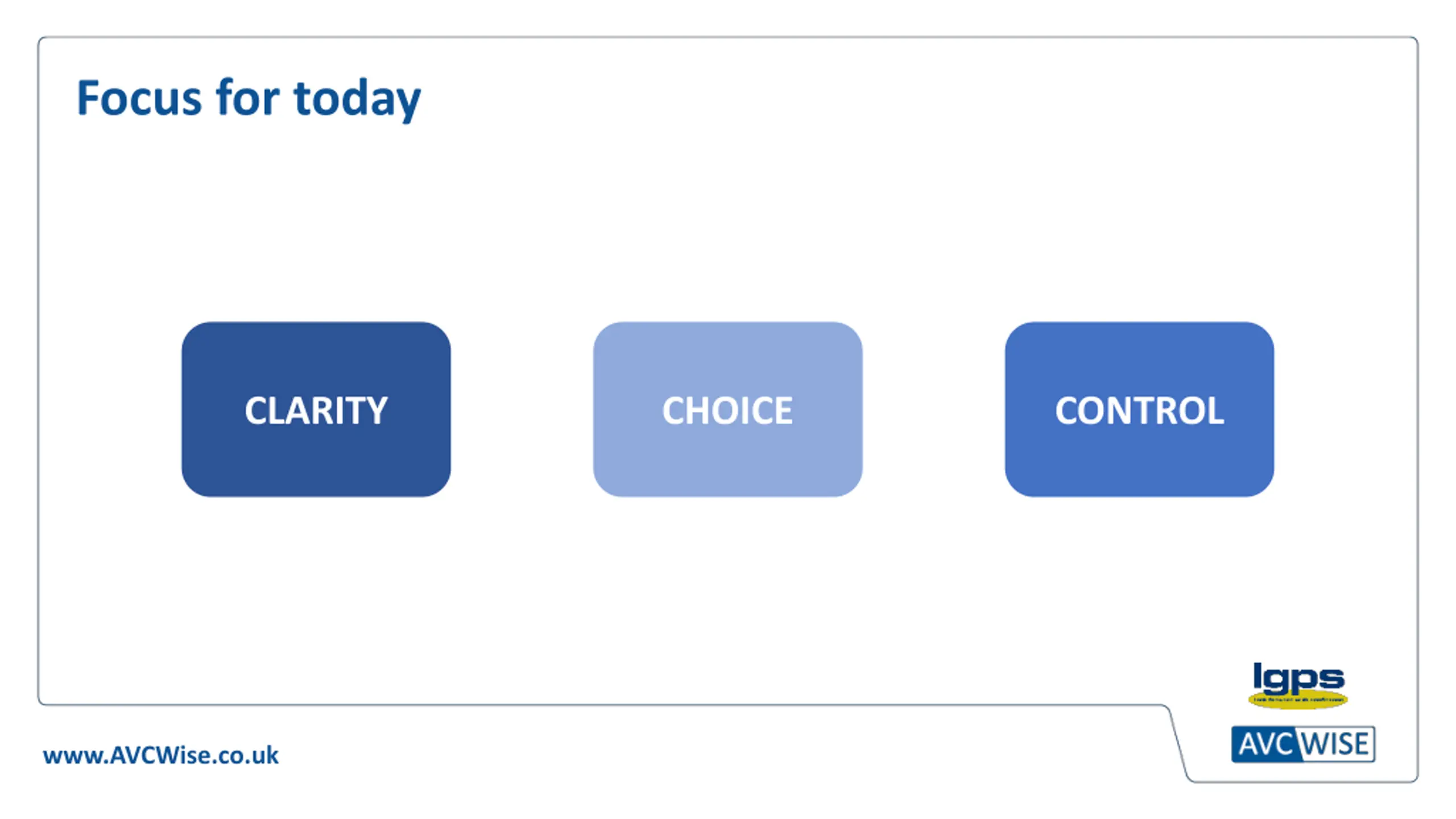Viewport: 1456px width, 819px height.
Task: Click the yellow oval under lgps text
Action: 1298,700
